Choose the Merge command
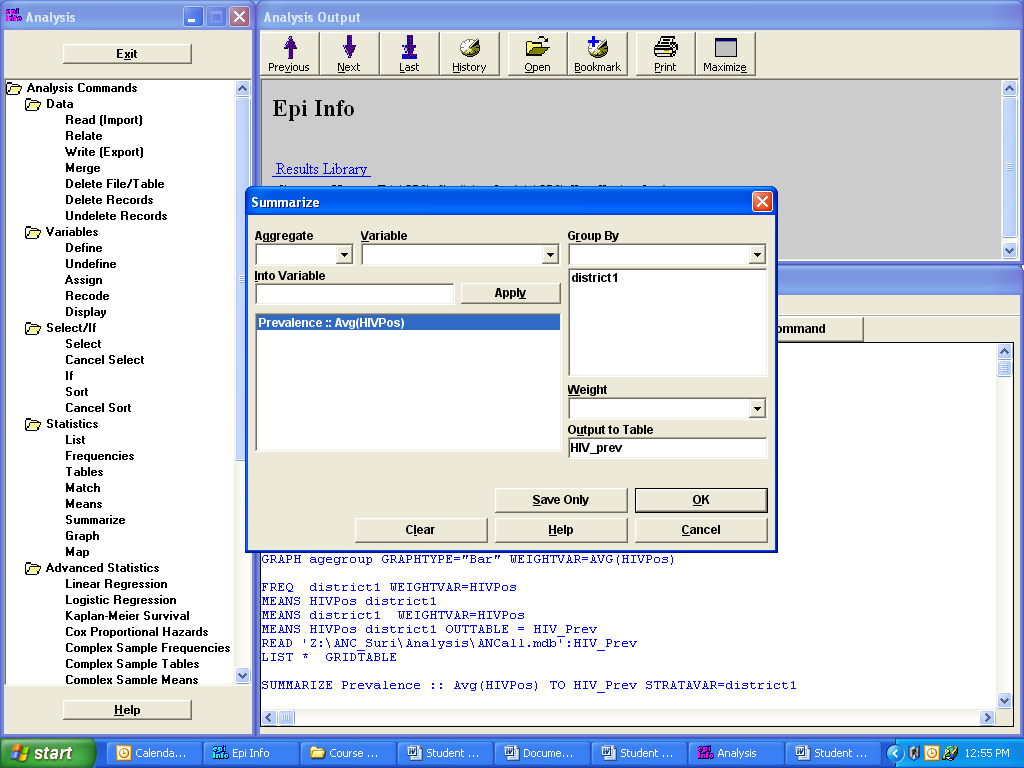Viewport: 1024px width, 768px height. pyautogui.click(x=83, y=168)
